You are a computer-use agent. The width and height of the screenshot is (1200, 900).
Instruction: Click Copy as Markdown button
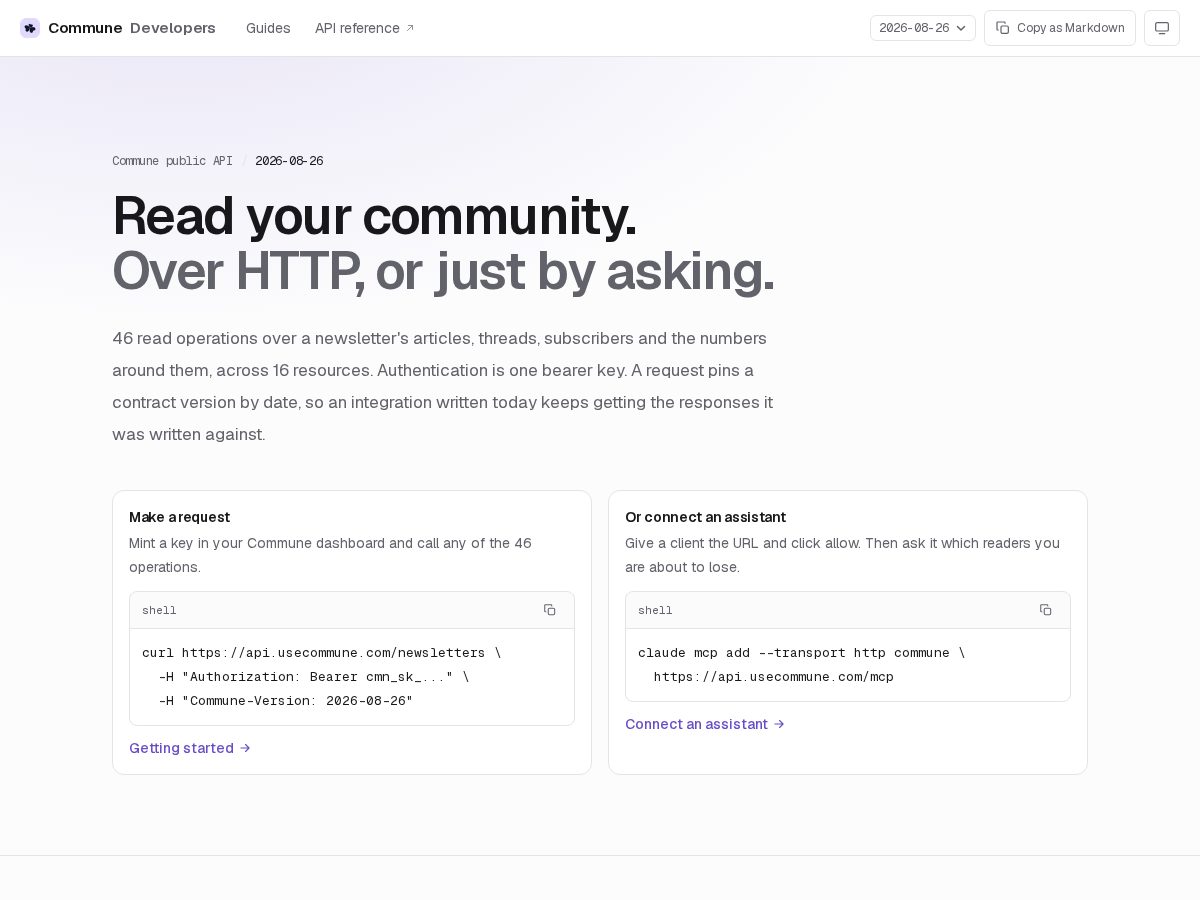click(1060, 28)
